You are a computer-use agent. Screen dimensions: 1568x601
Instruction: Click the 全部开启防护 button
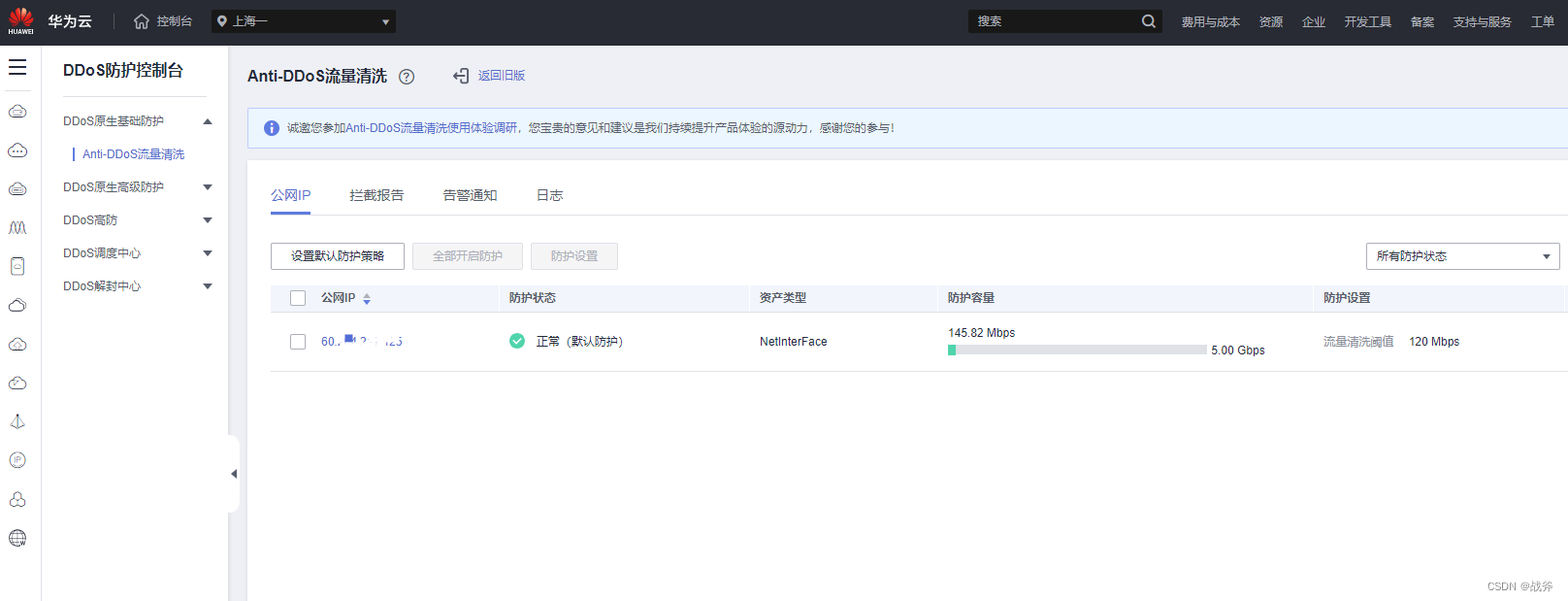pos(468,256)
